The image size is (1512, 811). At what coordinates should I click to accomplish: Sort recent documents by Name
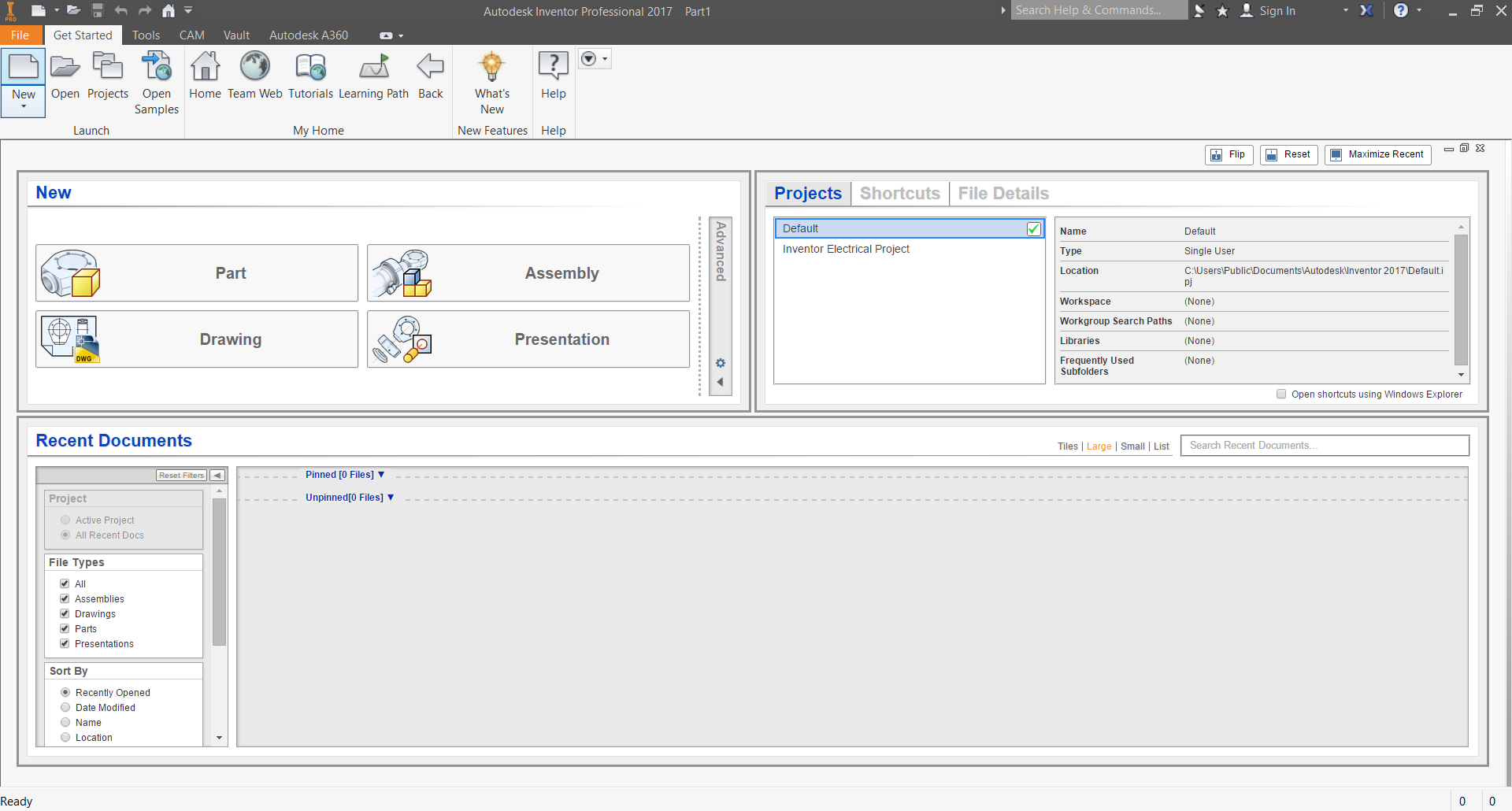point(65,722)
